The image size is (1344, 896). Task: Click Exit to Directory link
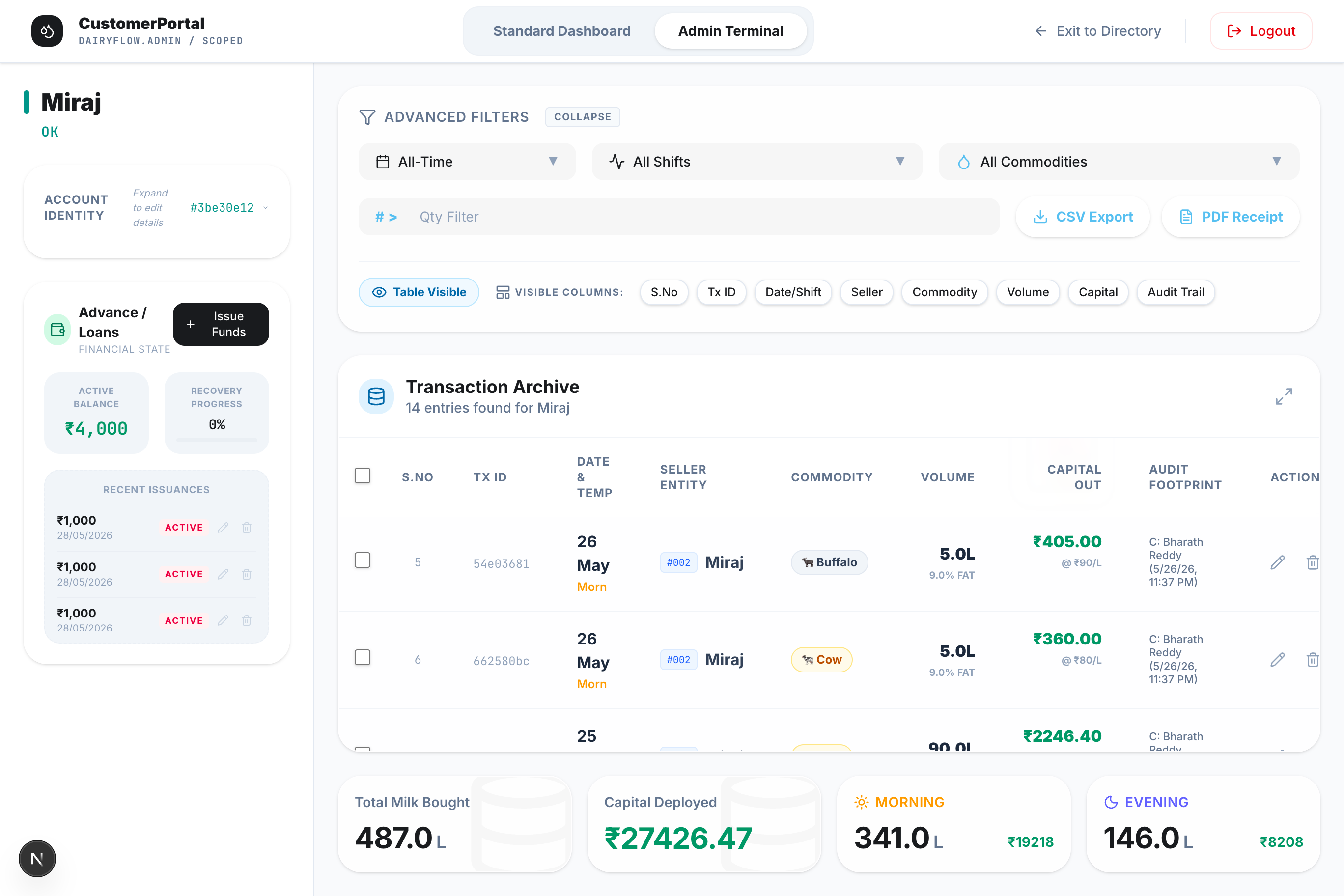click(x=1098, y=31)
